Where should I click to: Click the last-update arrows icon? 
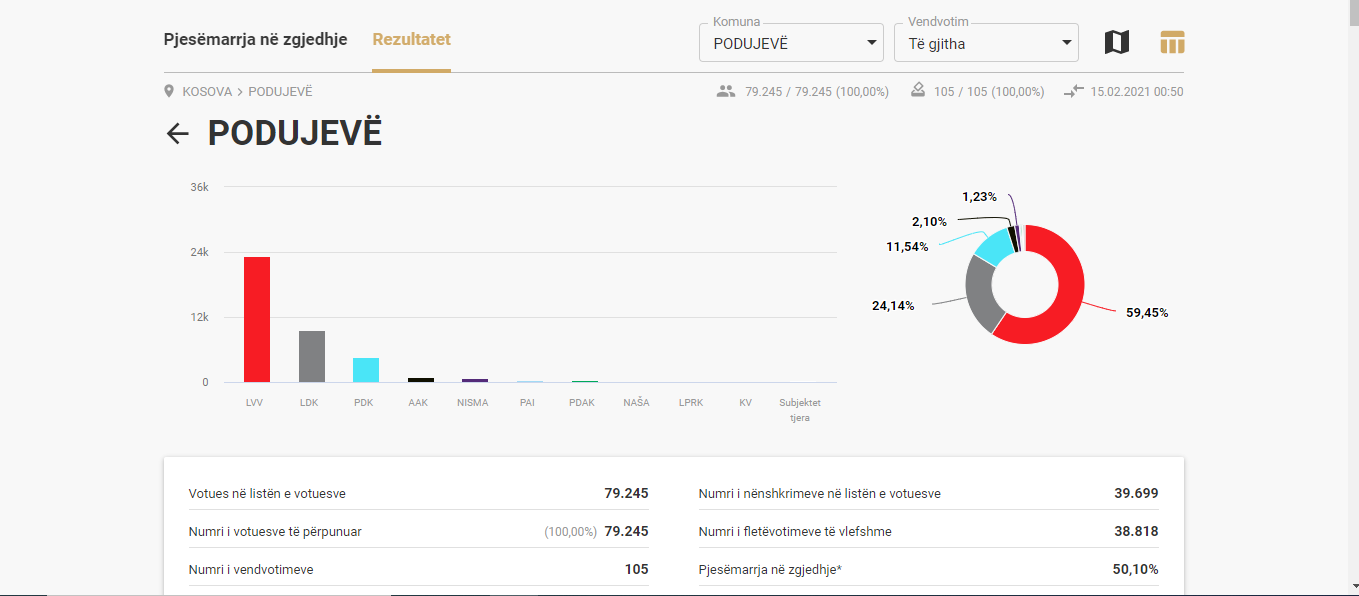tap(1073, 91)
